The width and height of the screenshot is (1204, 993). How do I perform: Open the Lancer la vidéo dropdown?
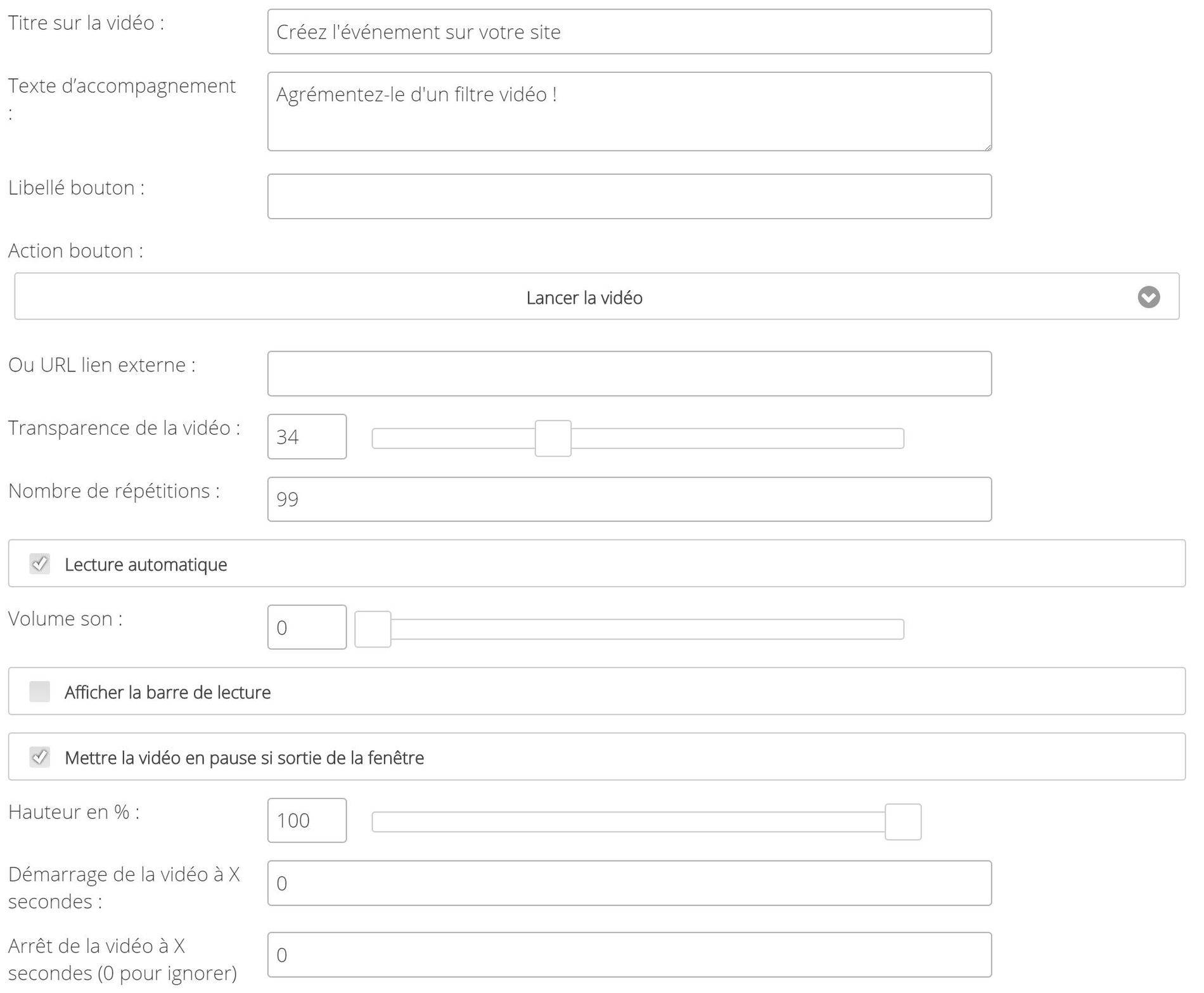(596, 297)
